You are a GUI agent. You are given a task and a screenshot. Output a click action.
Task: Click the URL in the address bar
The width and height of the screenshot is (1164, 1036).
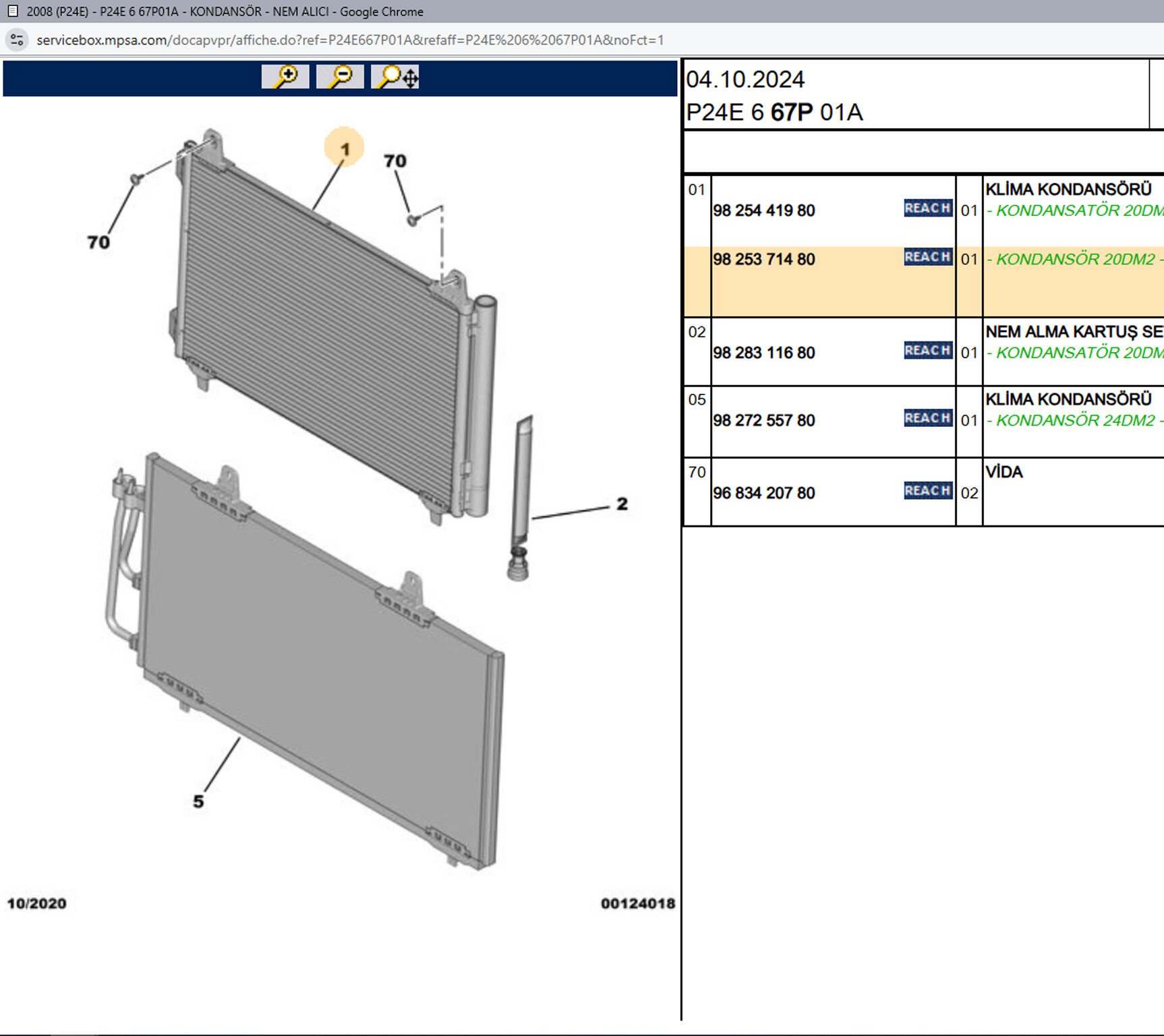[349, 40]
